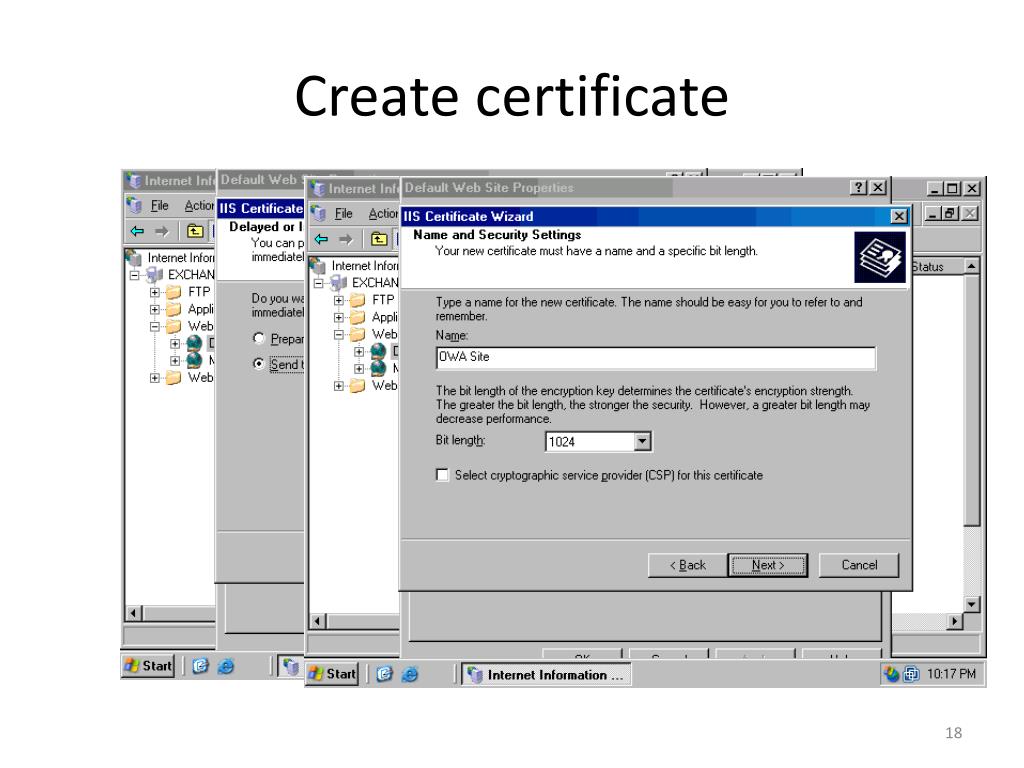Select EXCHAN server icon in rear-left IIS tree
This screenshot has height=768, width=1024.
(x=154, y=275)
